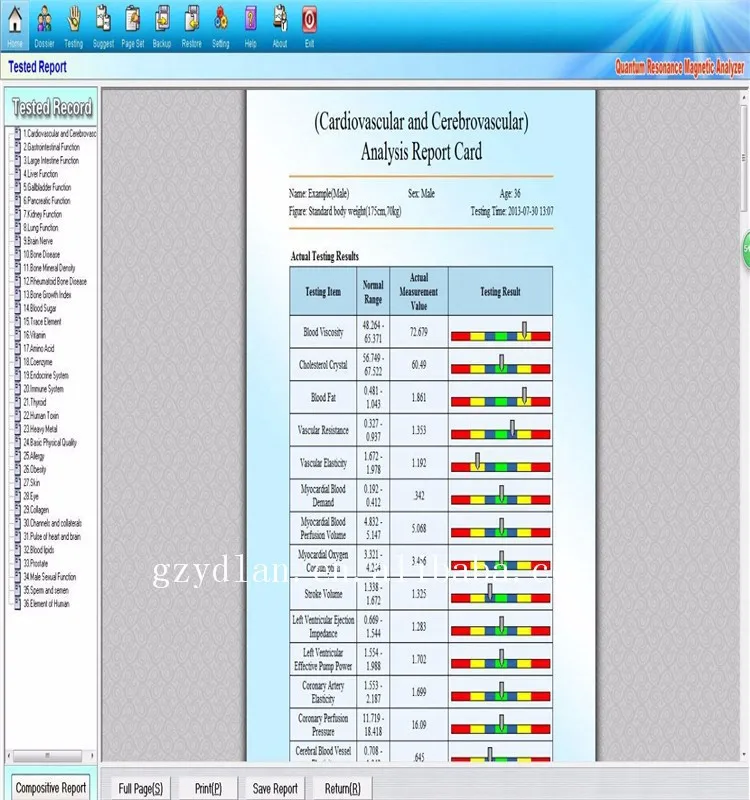This screenshot has height=800, width=750.
Task: Select the Large Intestine Function record
Action: (51, 160)
